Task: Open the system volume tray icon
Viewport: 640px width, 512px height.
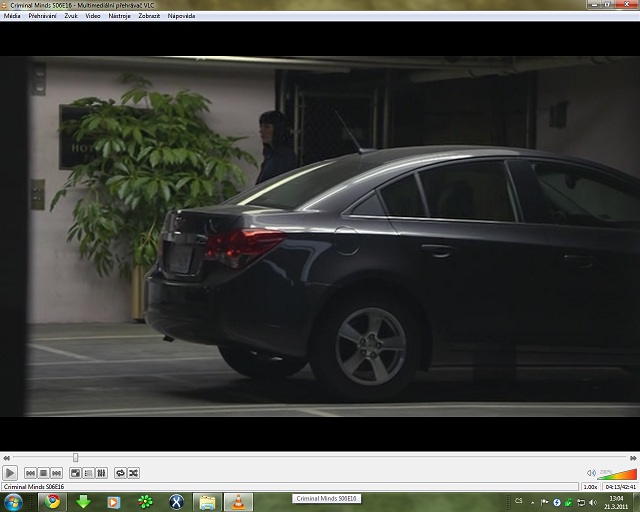Action: pos(593,503)
